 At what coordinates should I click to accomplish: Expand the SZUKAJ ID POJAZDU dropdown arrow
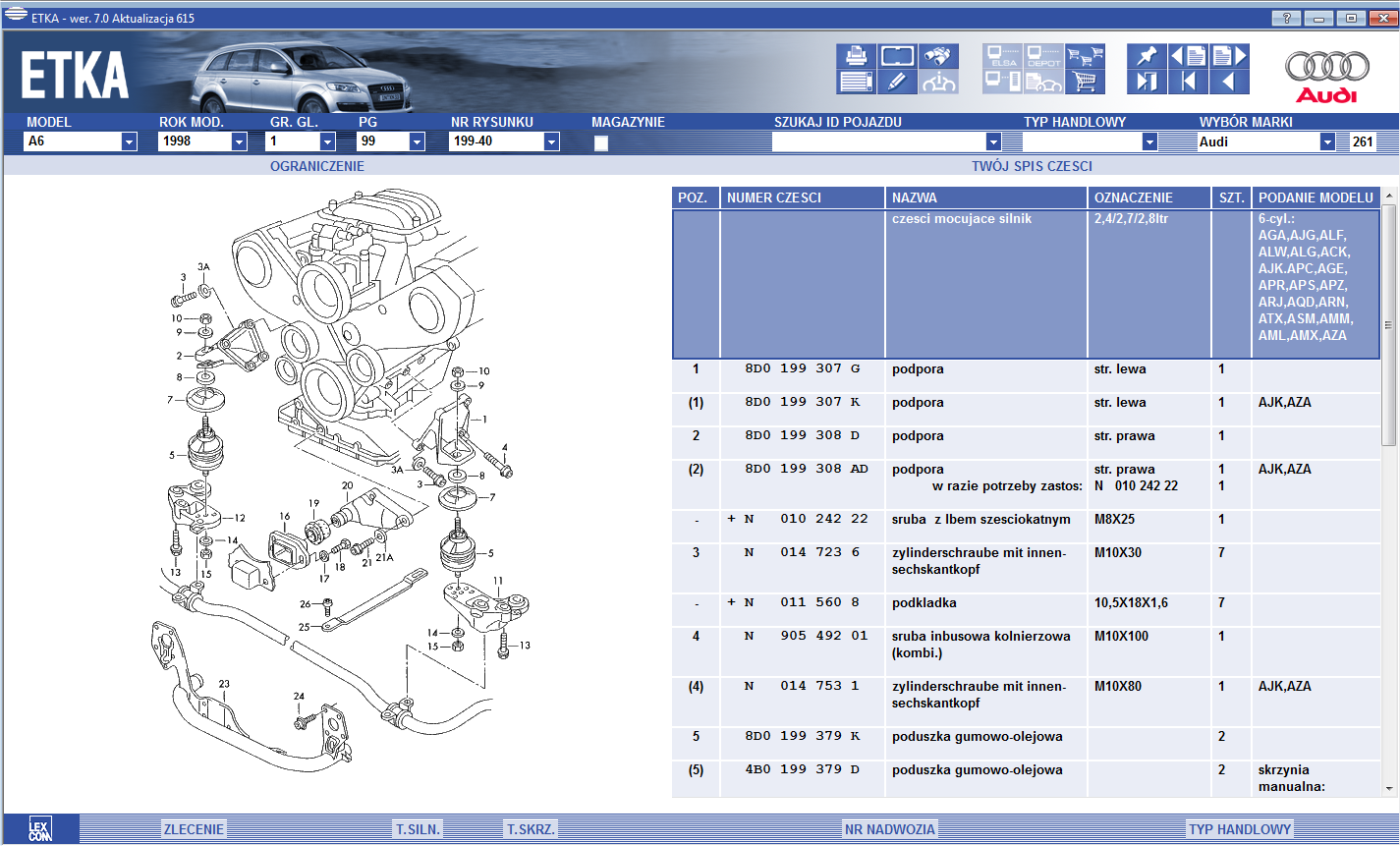pyautogui.click(x=993, y=142)
